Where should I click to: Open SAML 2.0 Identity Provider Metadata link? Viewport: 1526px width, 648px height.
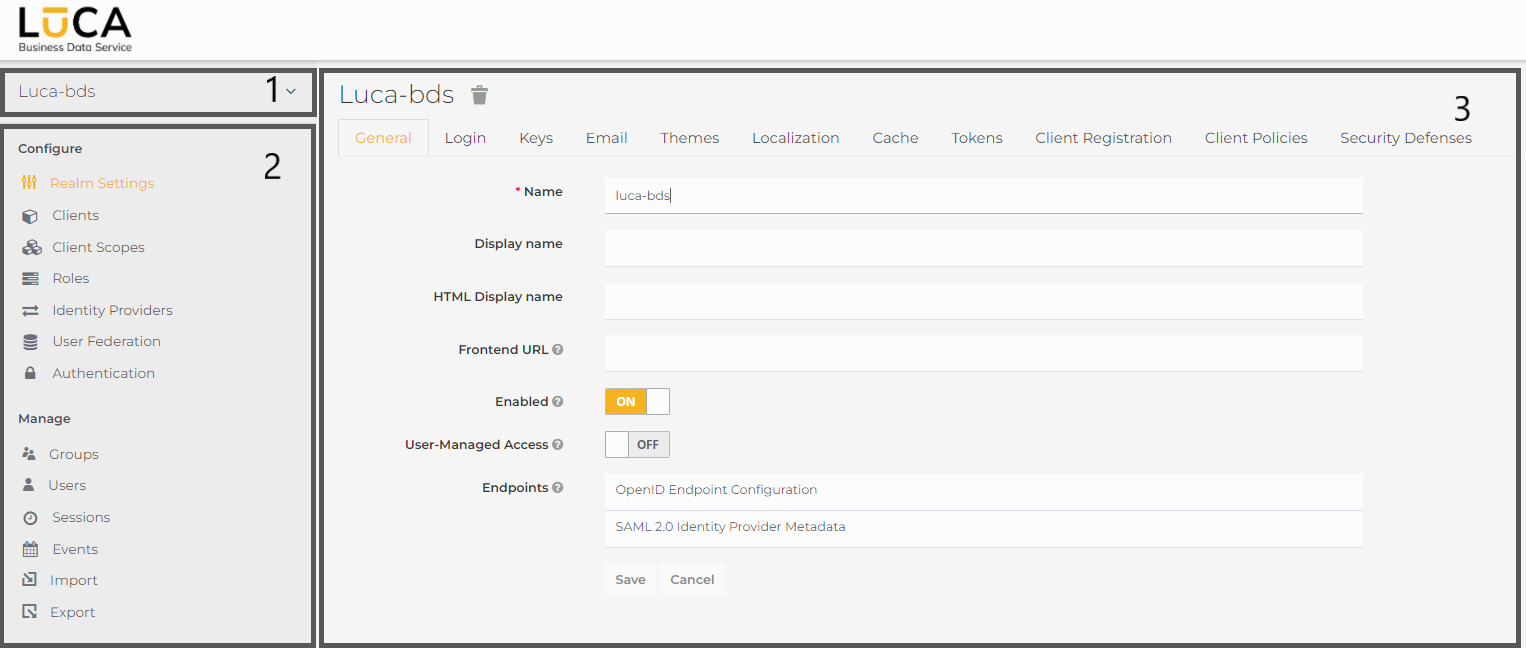coord(730,527)
